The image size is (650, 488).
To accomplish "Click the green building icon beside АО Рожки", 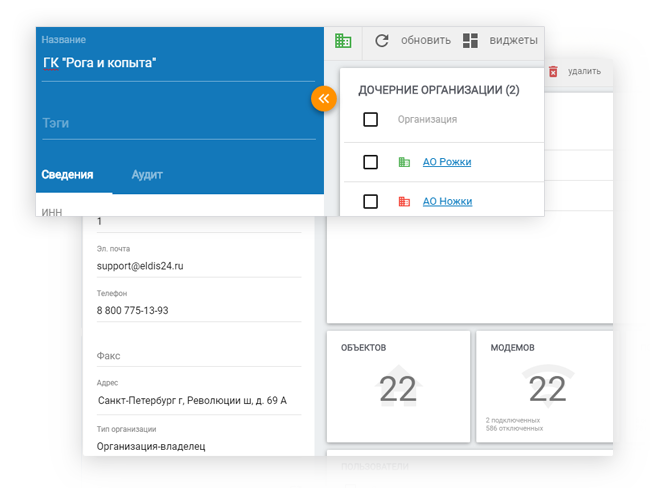I will 404,162.
